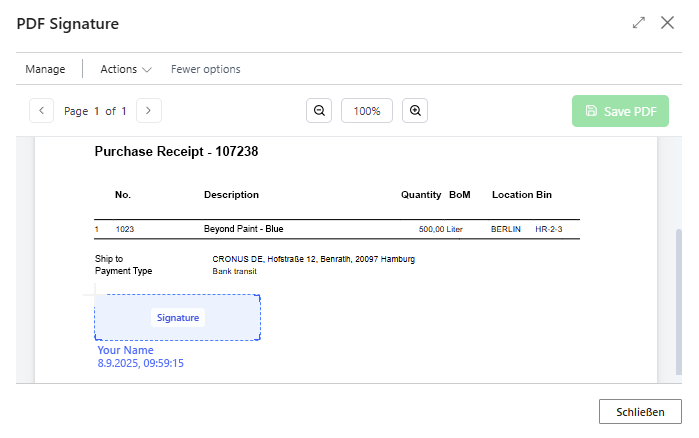The width and height of the screenshot is (699, 438).
Task: Click the BERLIN location value
Action: (x=506, y=229)
